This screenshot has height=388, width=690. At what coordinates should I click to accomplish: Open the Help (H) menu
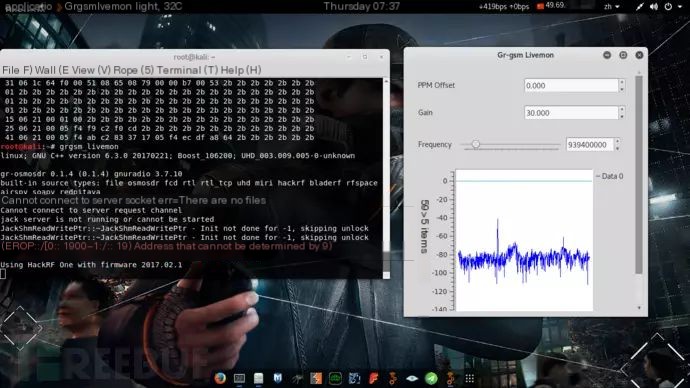241,70
